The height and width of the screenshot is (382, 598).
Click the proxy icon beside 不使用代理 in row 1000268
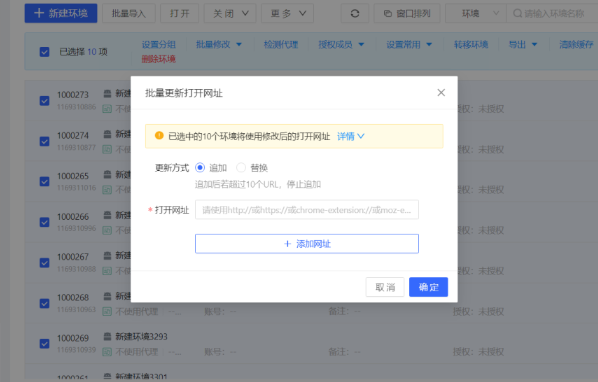coord(107,311)
